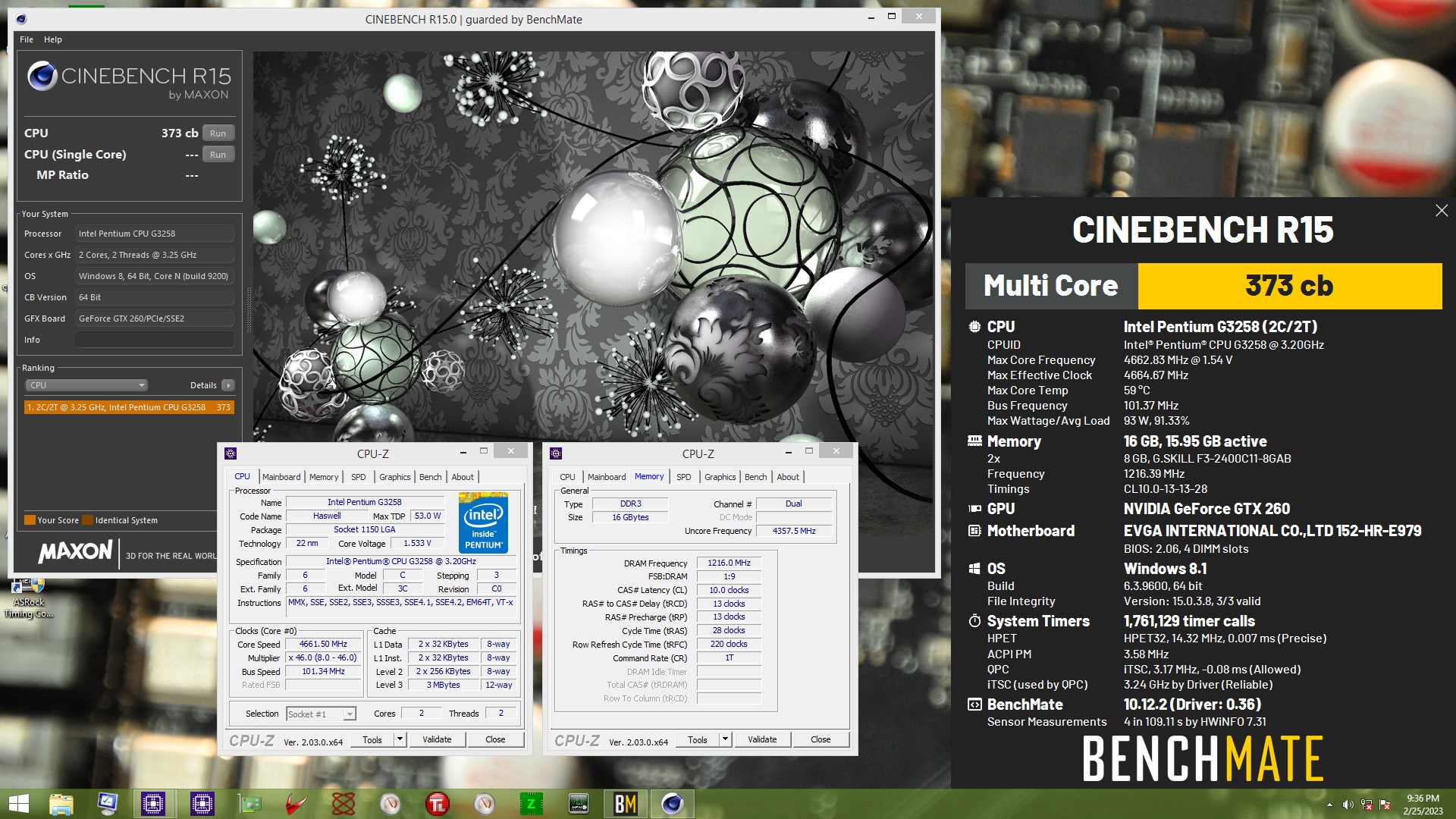Viewport: 1456px width, 819px height.
Task: Run the CPU multi-core benchmark
Action: point(218,133)
